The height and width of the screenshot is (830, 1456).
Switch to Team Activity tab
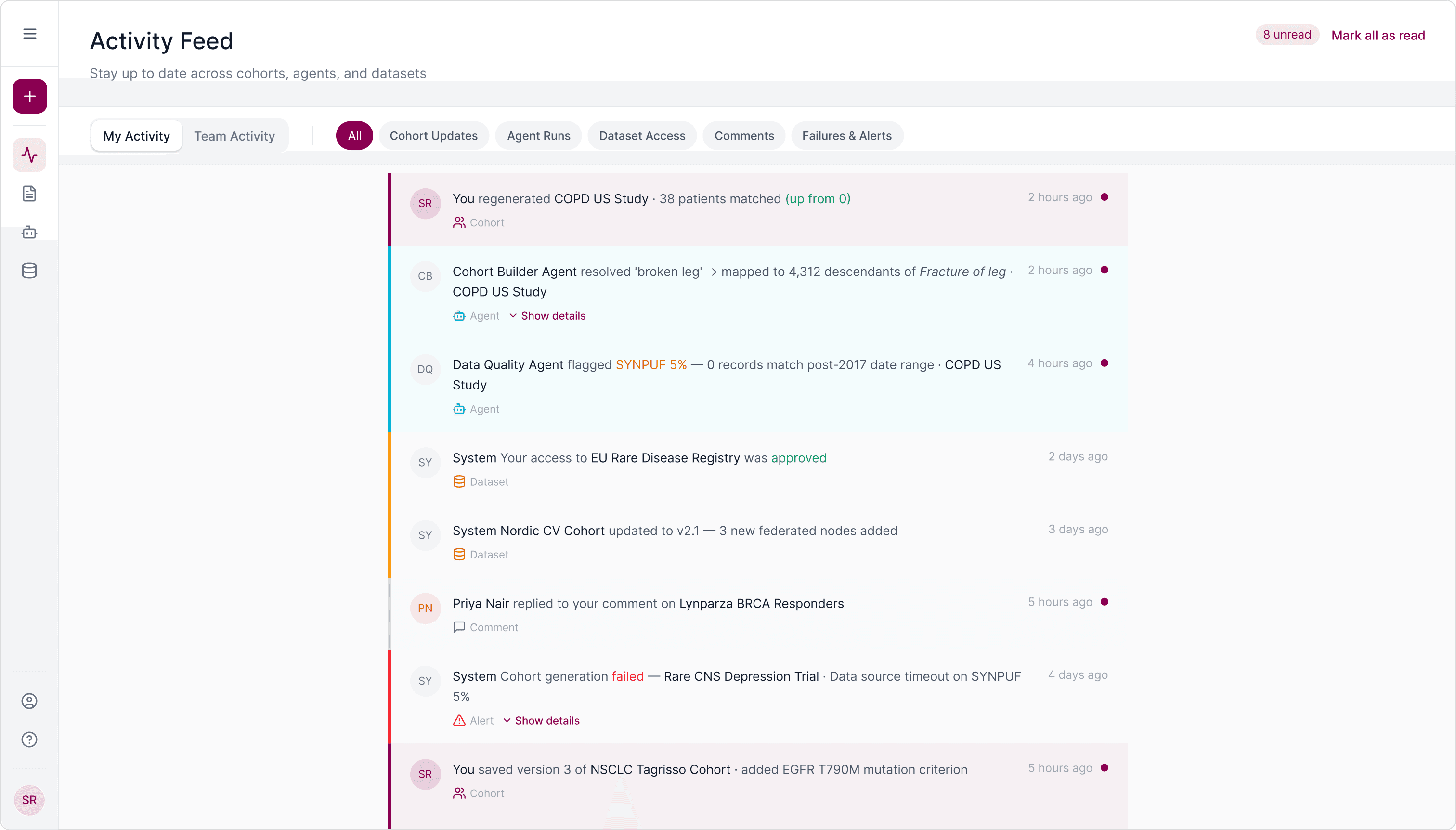click(234, 136)
